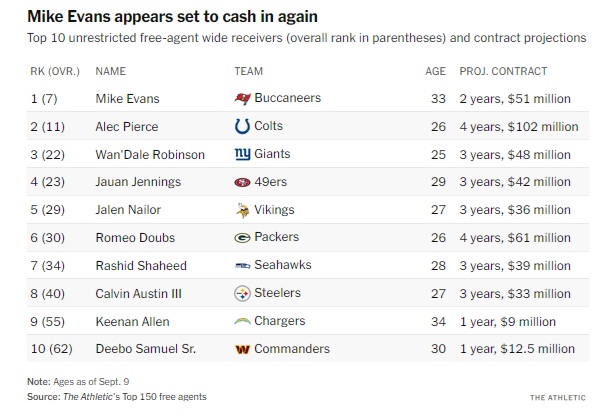The height and width of the screenshot is (418, 604).
Task: Click the Chargers bolt logo
Action: click(242, 322)
